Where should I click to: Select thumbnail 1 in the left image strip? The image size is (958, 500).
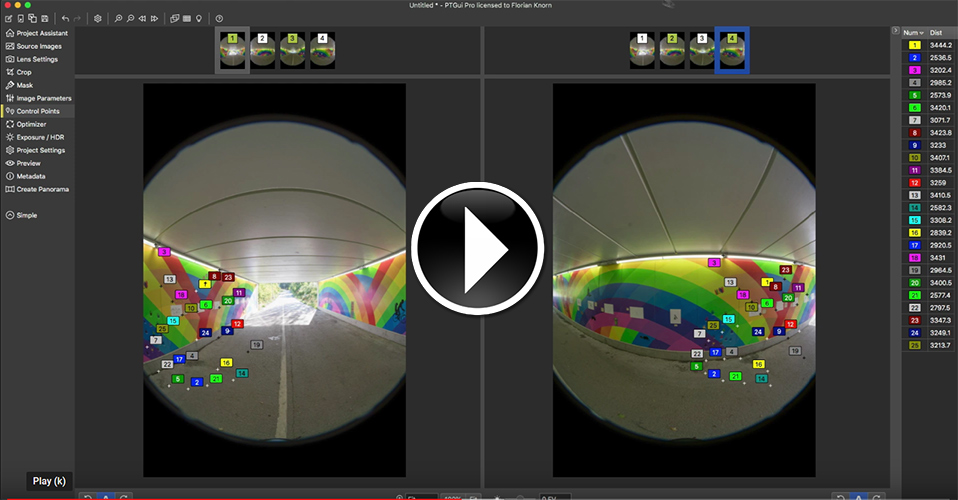[233, 51]
